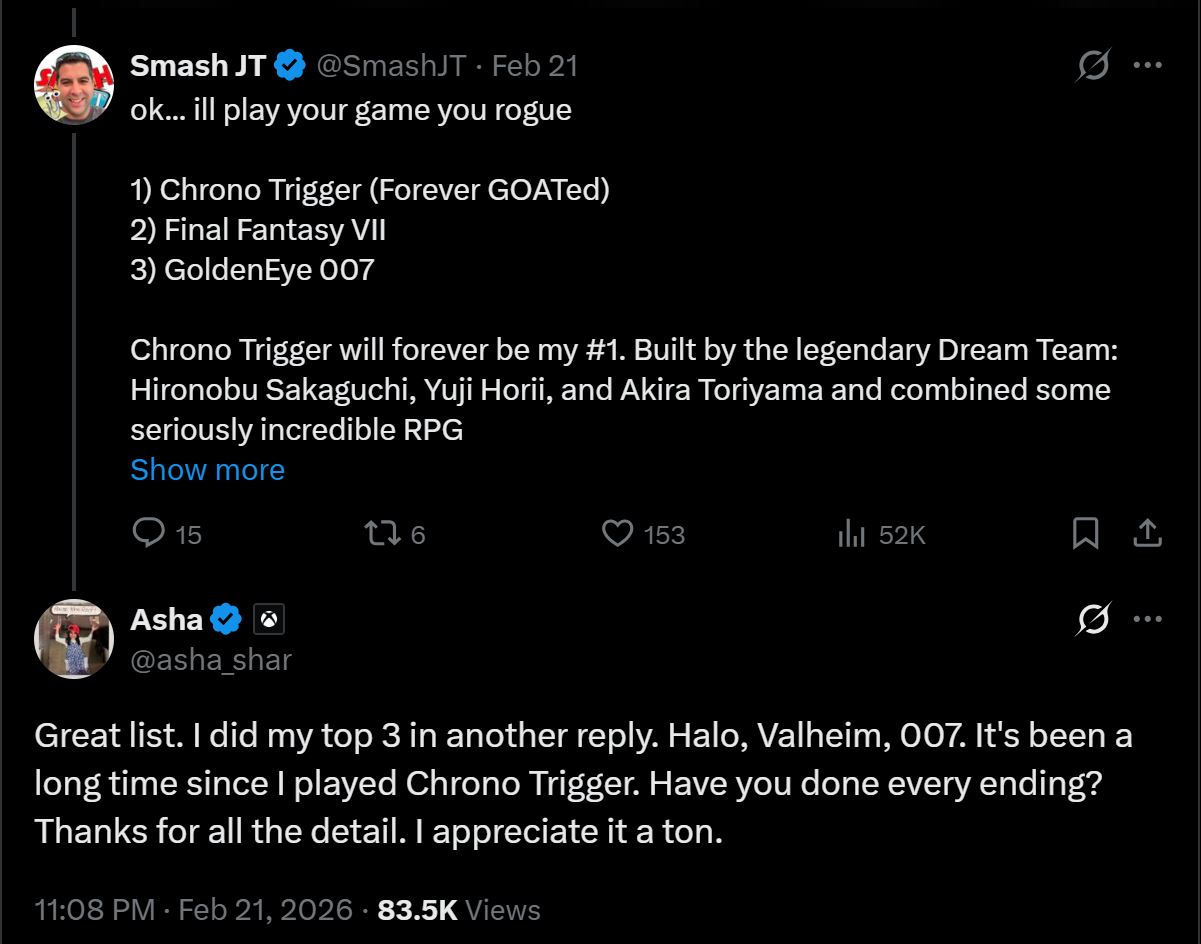Screen dimensions: 1201x944
Task: Click the verified badge next to Smash JT
Action: tap(289, 65)
